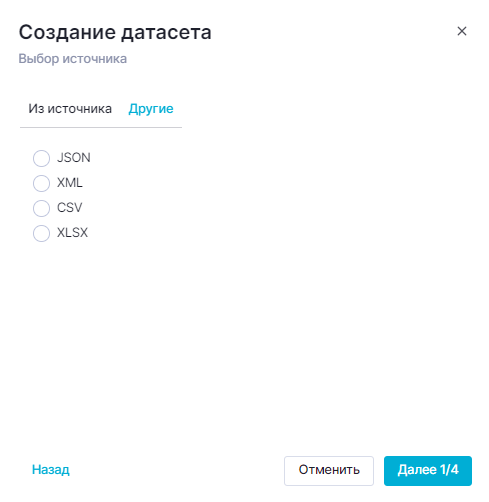
Task: Proceed with the Далее 1/4 button
Action: click(428, 471)
